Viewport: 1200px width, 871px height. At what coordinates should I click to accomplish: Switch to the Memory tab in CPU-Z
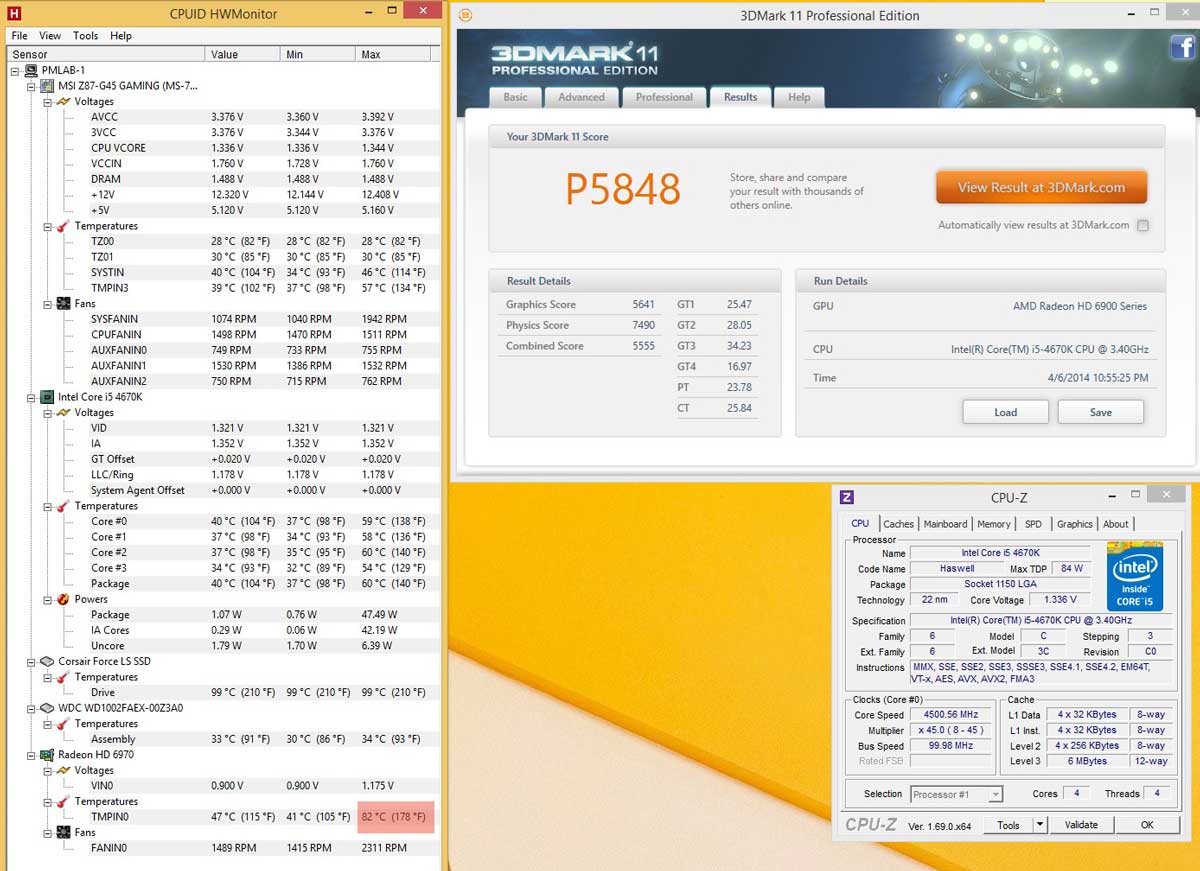coord(993,524)
